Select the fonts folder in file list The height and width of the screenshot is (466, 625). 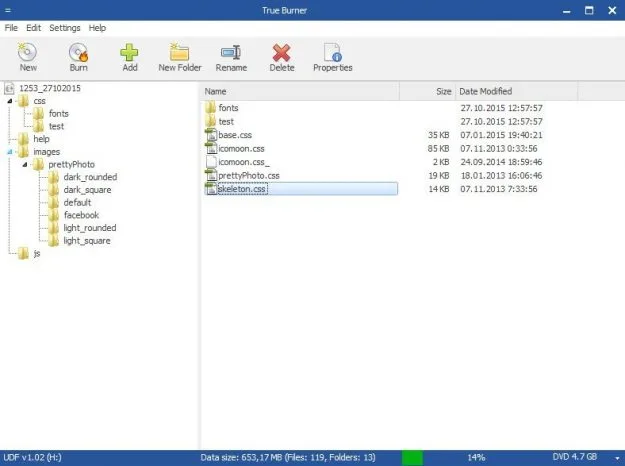[228, 108]
